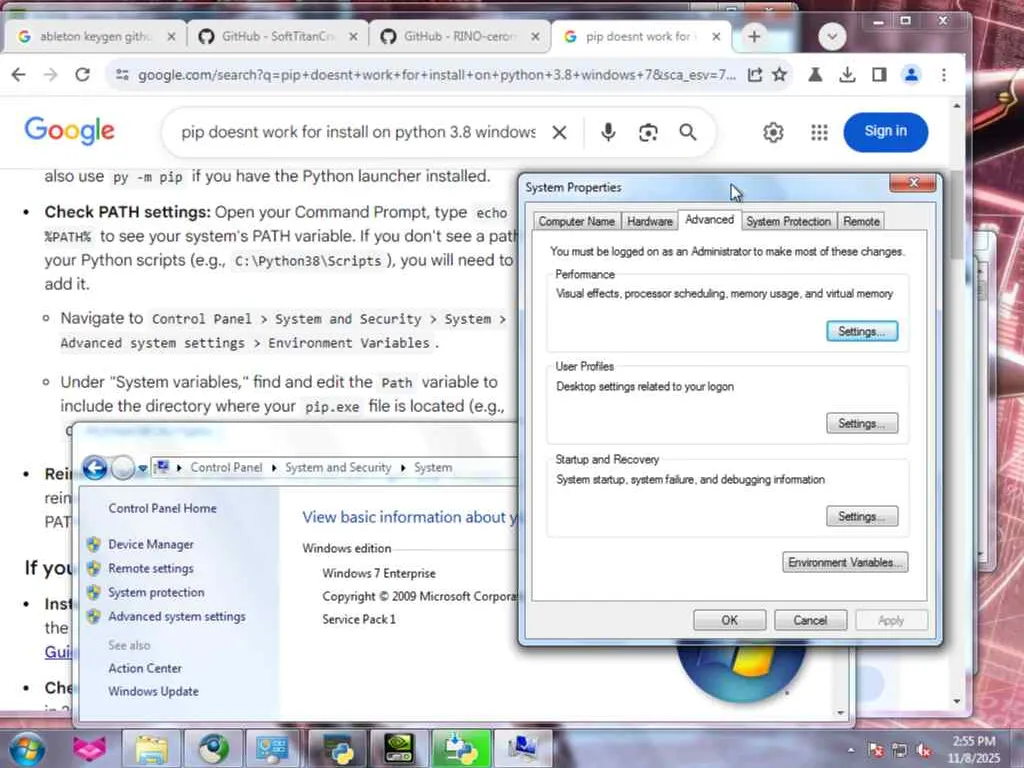This screenshot has width=1024, height=768.
Task: Bookmark this page with star icon
Action: tap(779, 75)
